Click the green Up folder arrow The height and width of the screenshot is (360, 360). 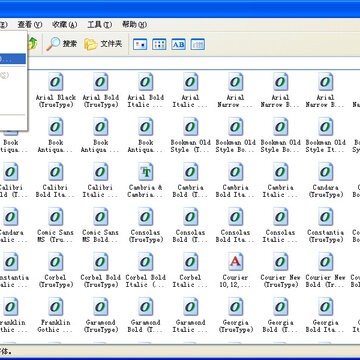click(32, 44)
